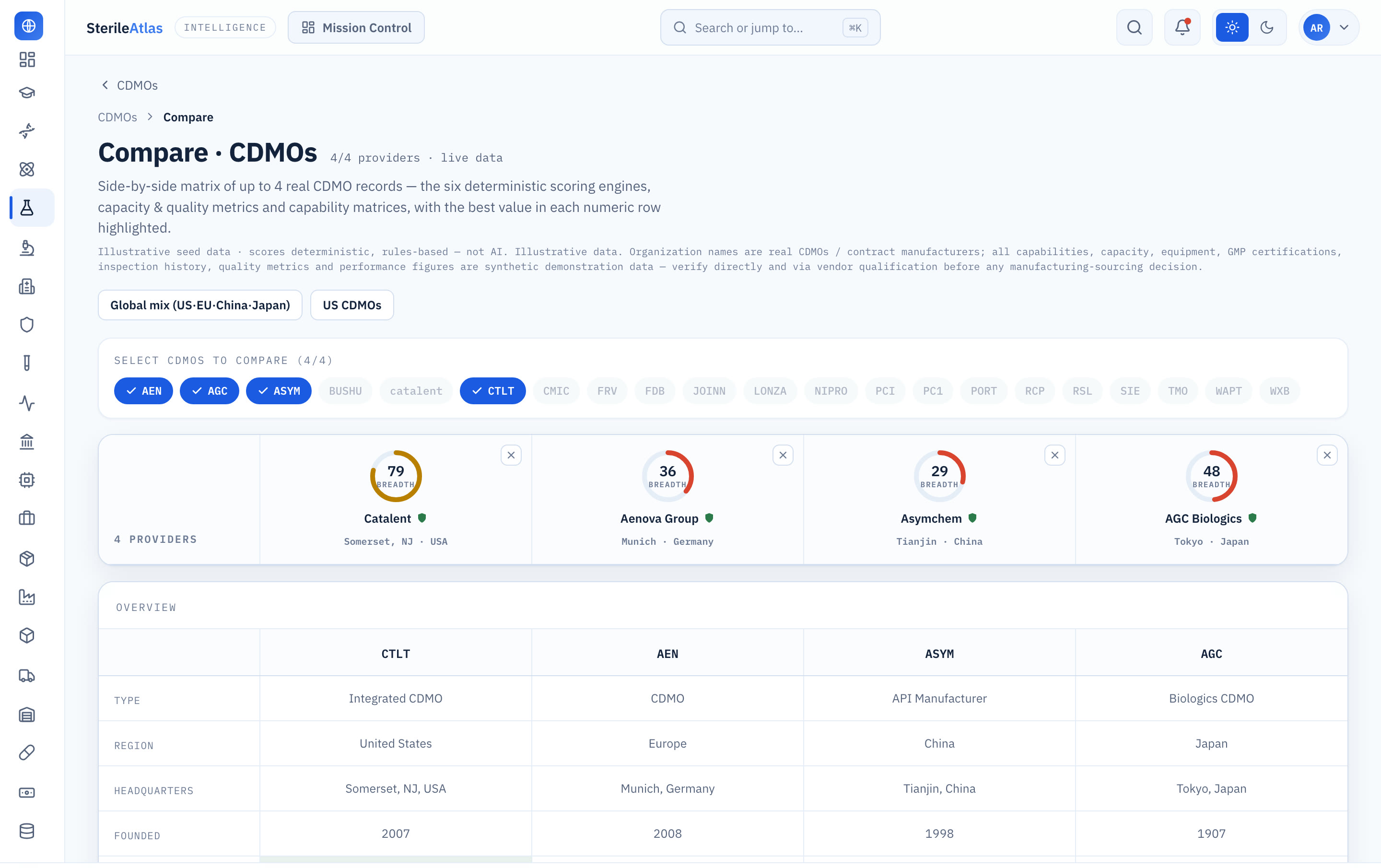This screenshot has width=1381, height=868.
Task: Toggle the WXB chip
Action: [1279, 391]
